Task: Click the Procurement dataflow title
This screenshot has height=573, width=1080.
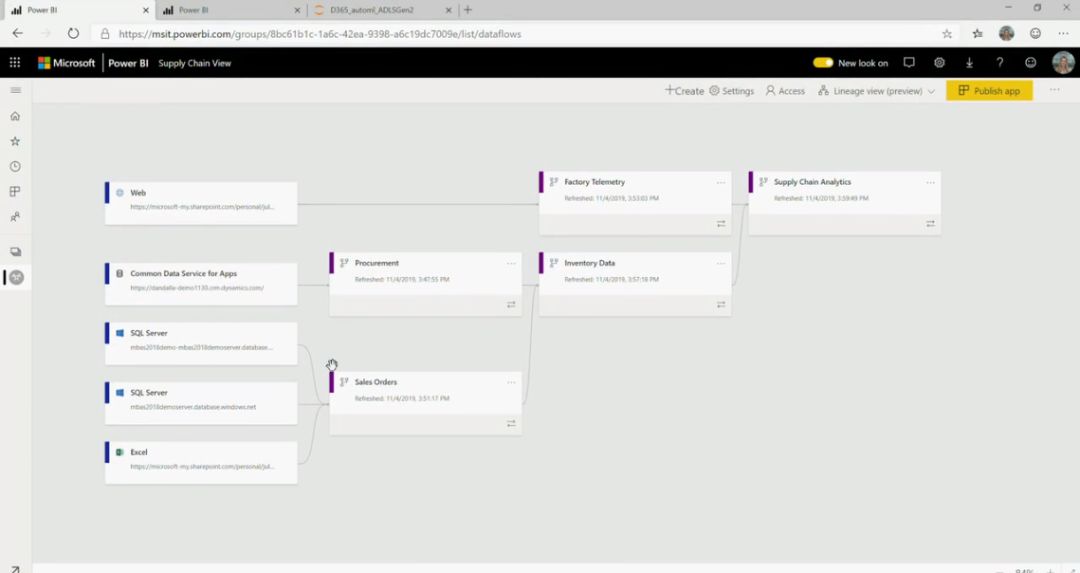Action: (377, 263)
